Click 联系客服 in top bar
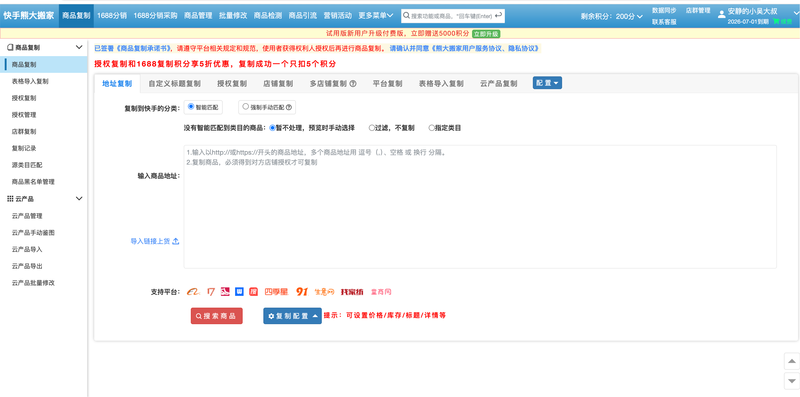 (664, 22)
